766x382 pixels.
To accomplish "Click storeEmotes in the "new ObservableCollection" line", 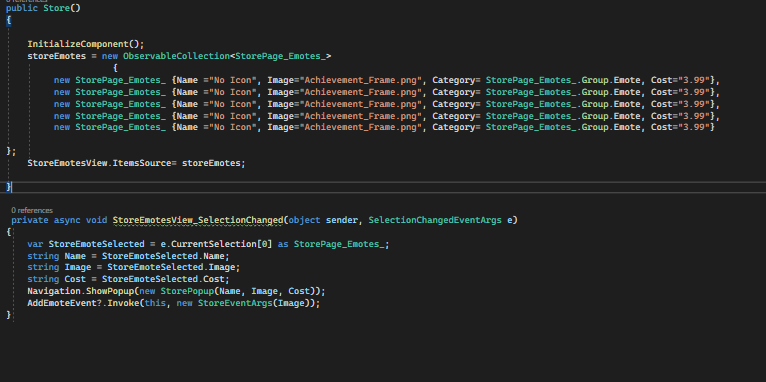I will pyautogui.click(x=57, y=56).
